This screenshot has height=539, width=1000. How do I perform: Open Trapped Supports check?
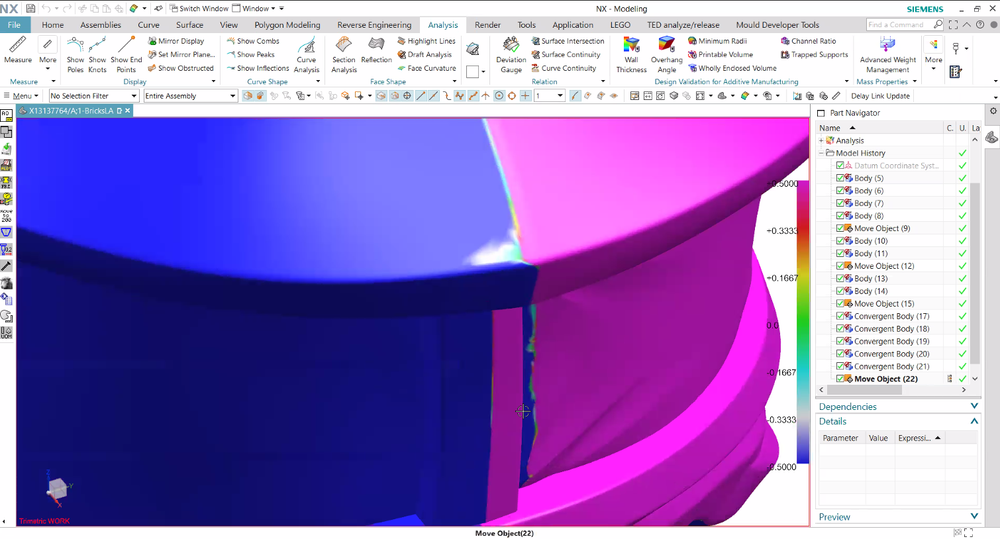(x=814, y=55)
